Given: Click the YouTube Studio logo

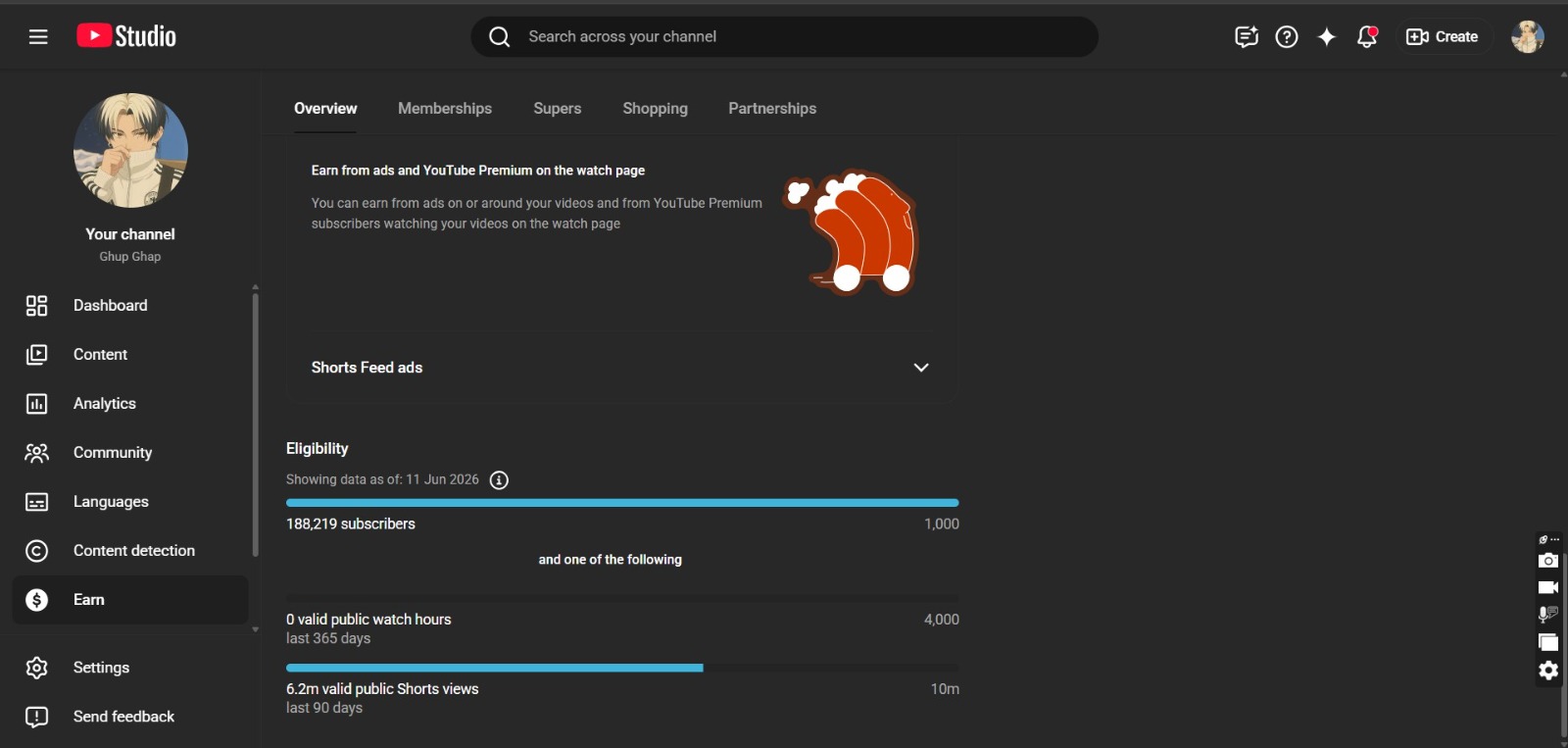Looking at the screenshot, I should point(126,36).
